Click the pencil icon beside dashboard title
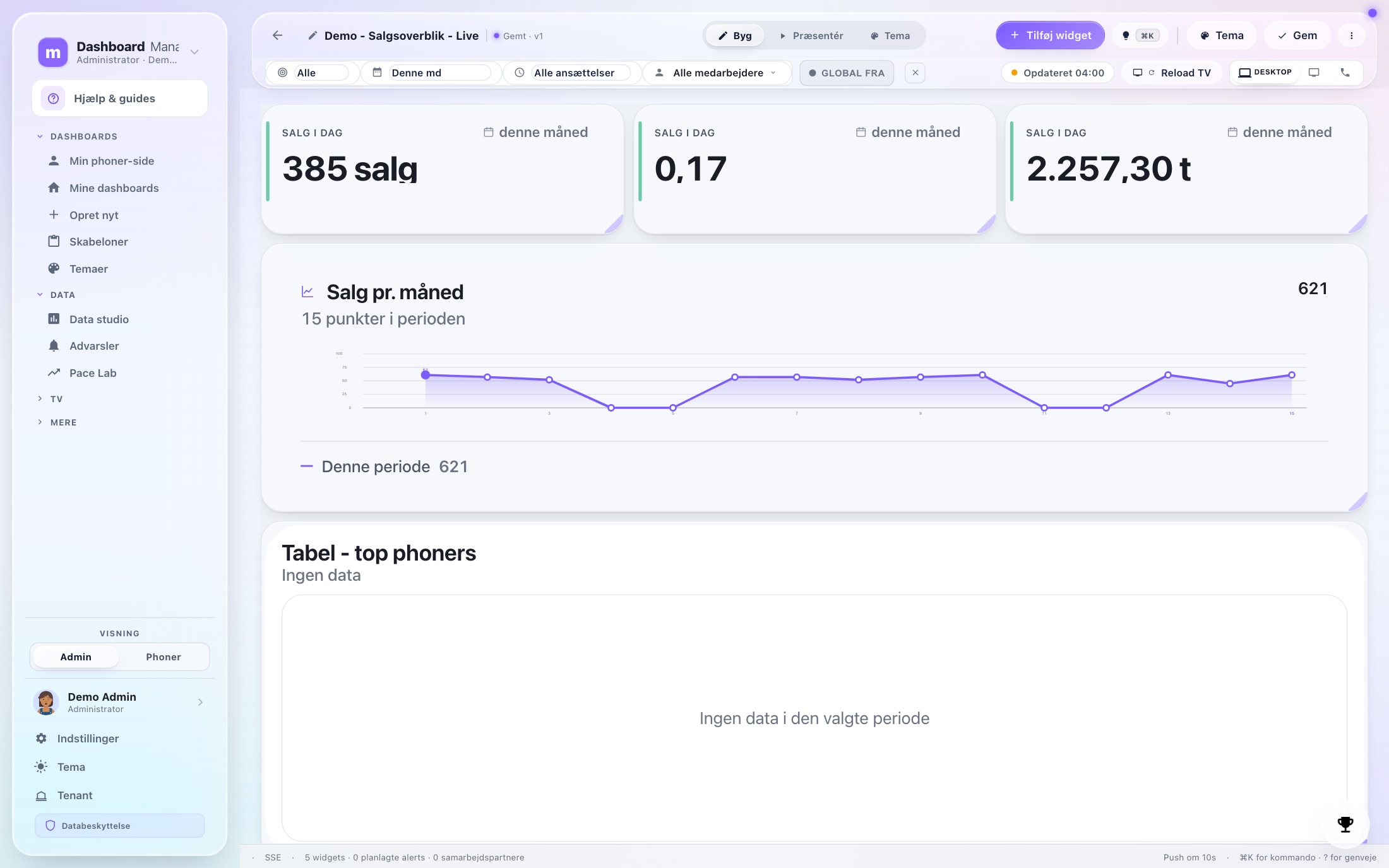This screenshot has width=1389, height=868. (313, 35)
